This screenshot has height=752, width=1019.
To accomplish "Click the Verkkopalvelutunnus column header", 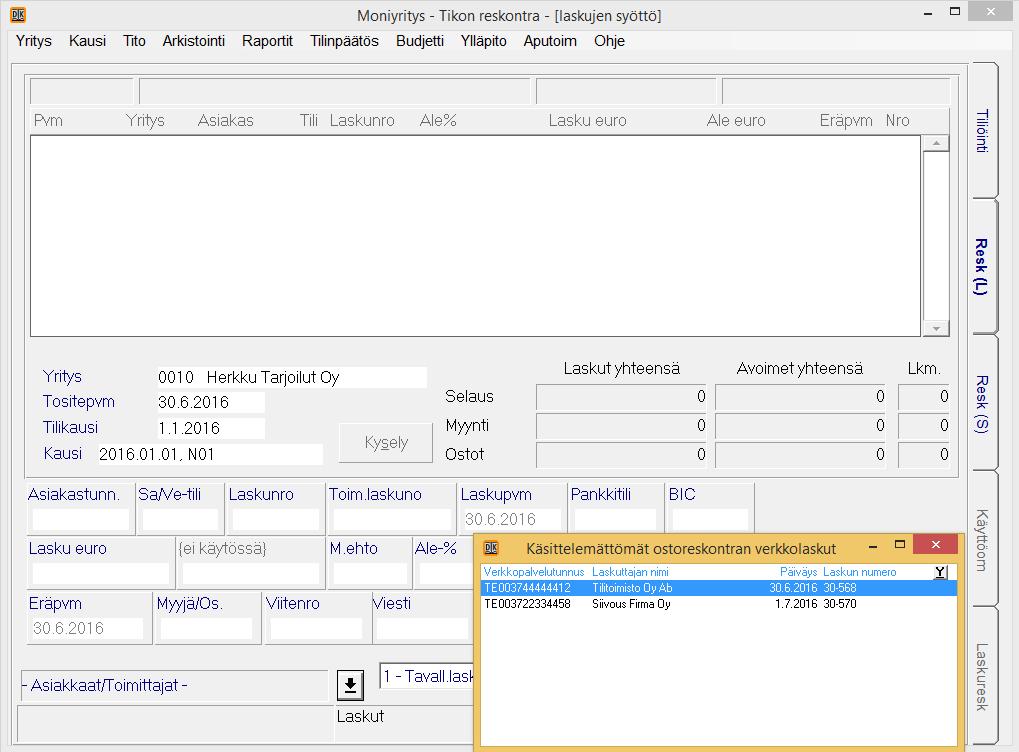I will [x=534, y=572].
